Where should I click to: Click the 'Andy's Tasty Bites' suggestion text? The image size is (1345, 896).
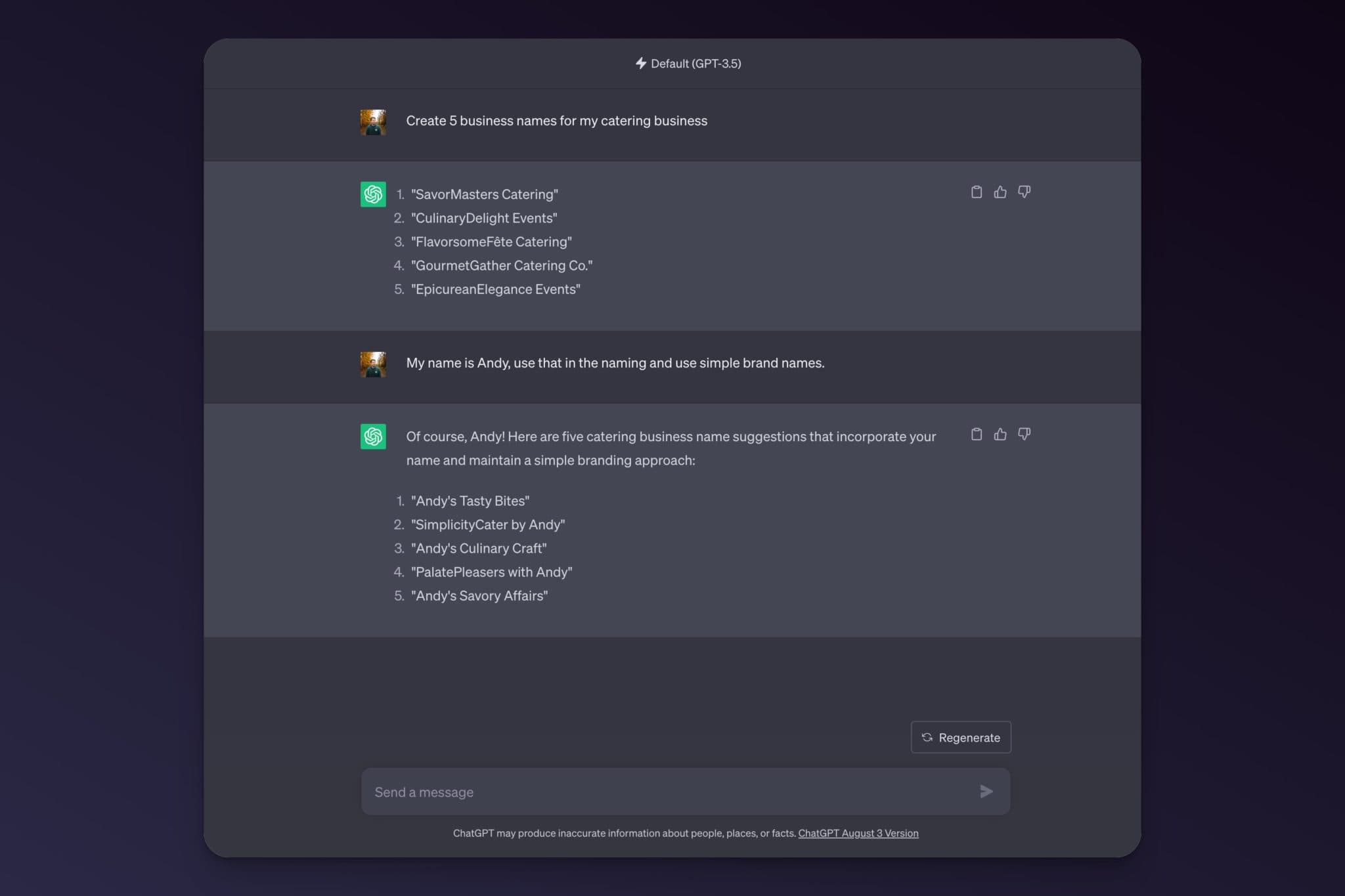[x=470, y=501]
